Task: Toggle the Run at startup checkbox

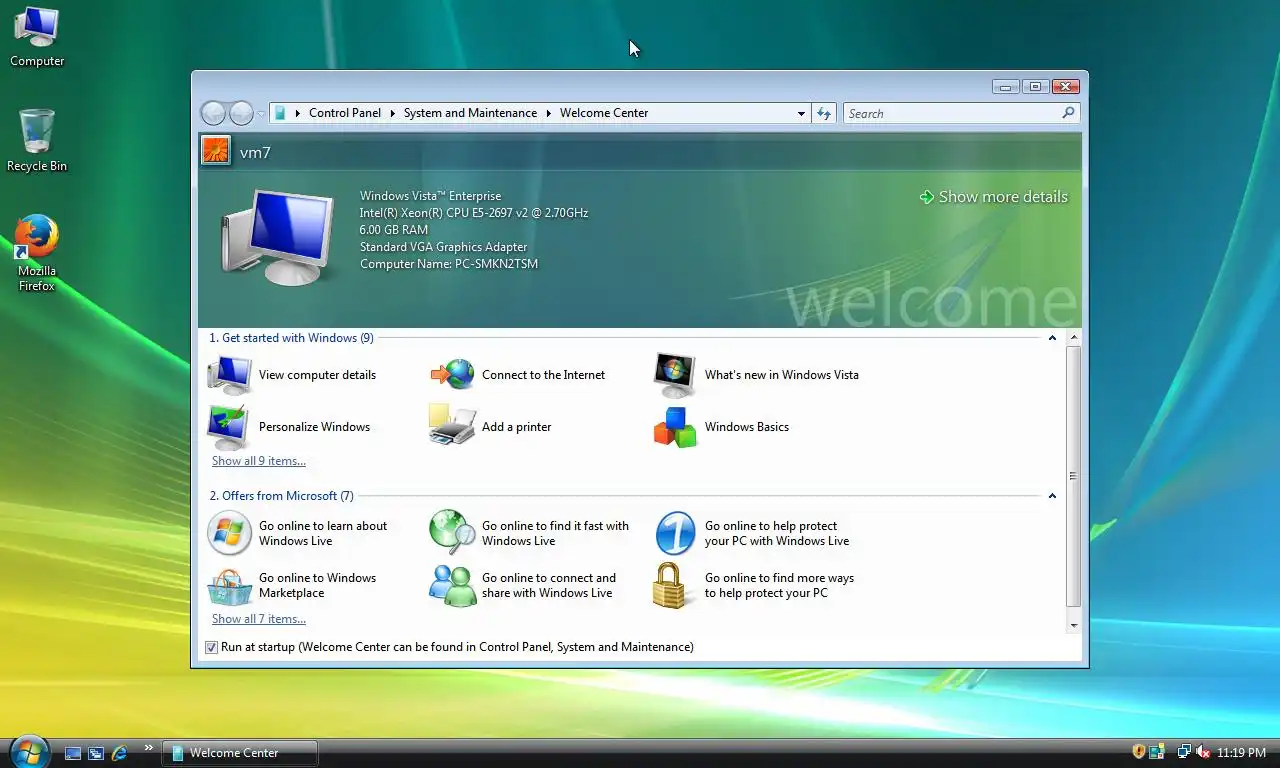Action: pos(211,647)
